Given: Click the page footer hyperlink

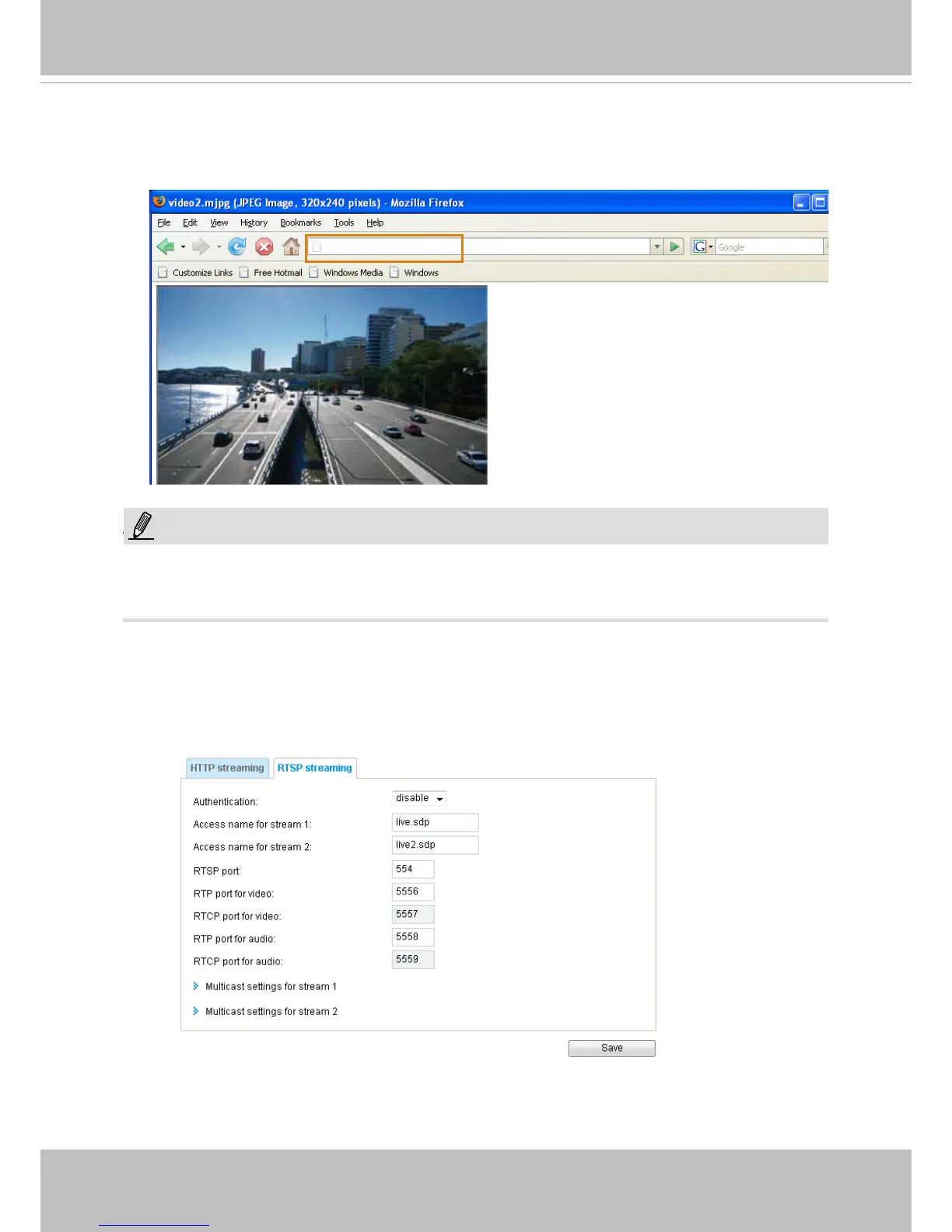Looking at the screenshot, I should [x=154, y=1225].
